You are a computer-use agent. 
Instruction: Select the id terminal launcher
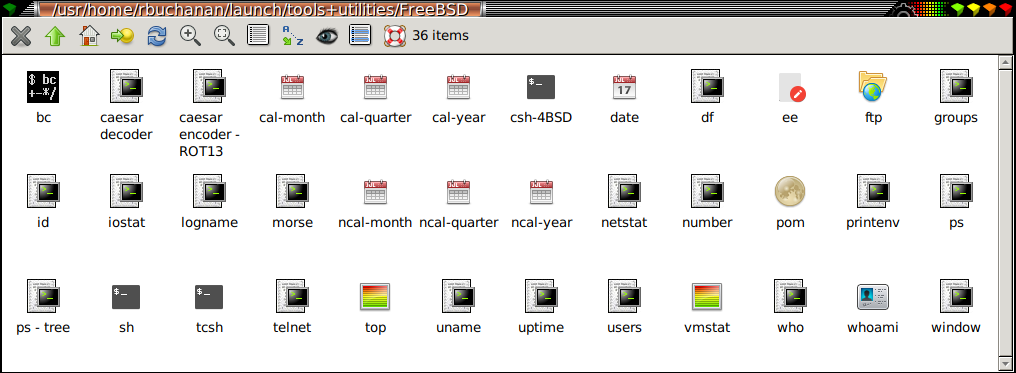coord(43,191)
